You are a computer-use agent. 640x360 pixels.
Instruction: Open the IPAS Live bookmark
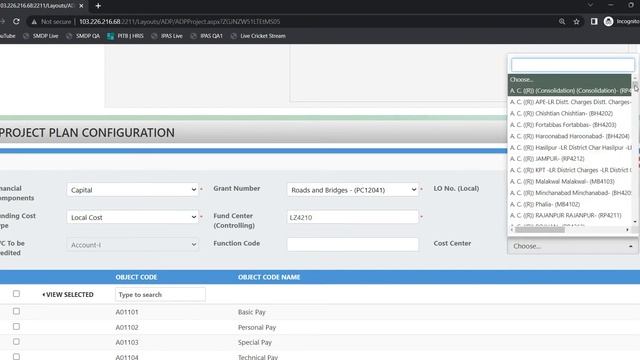click(x=167, y=36)
